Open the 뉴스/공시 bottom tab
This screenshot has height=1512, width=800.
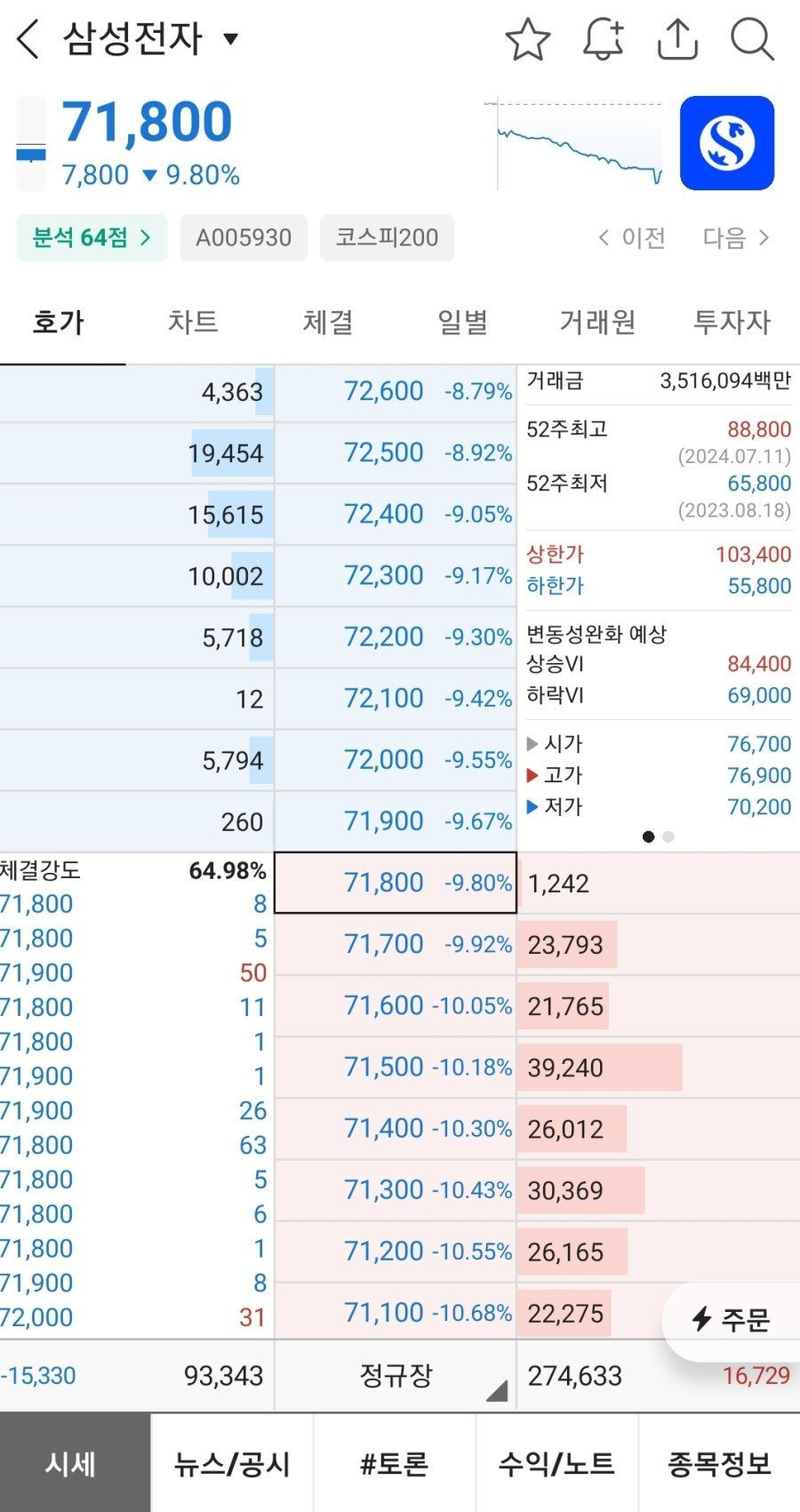point(232,1463)
